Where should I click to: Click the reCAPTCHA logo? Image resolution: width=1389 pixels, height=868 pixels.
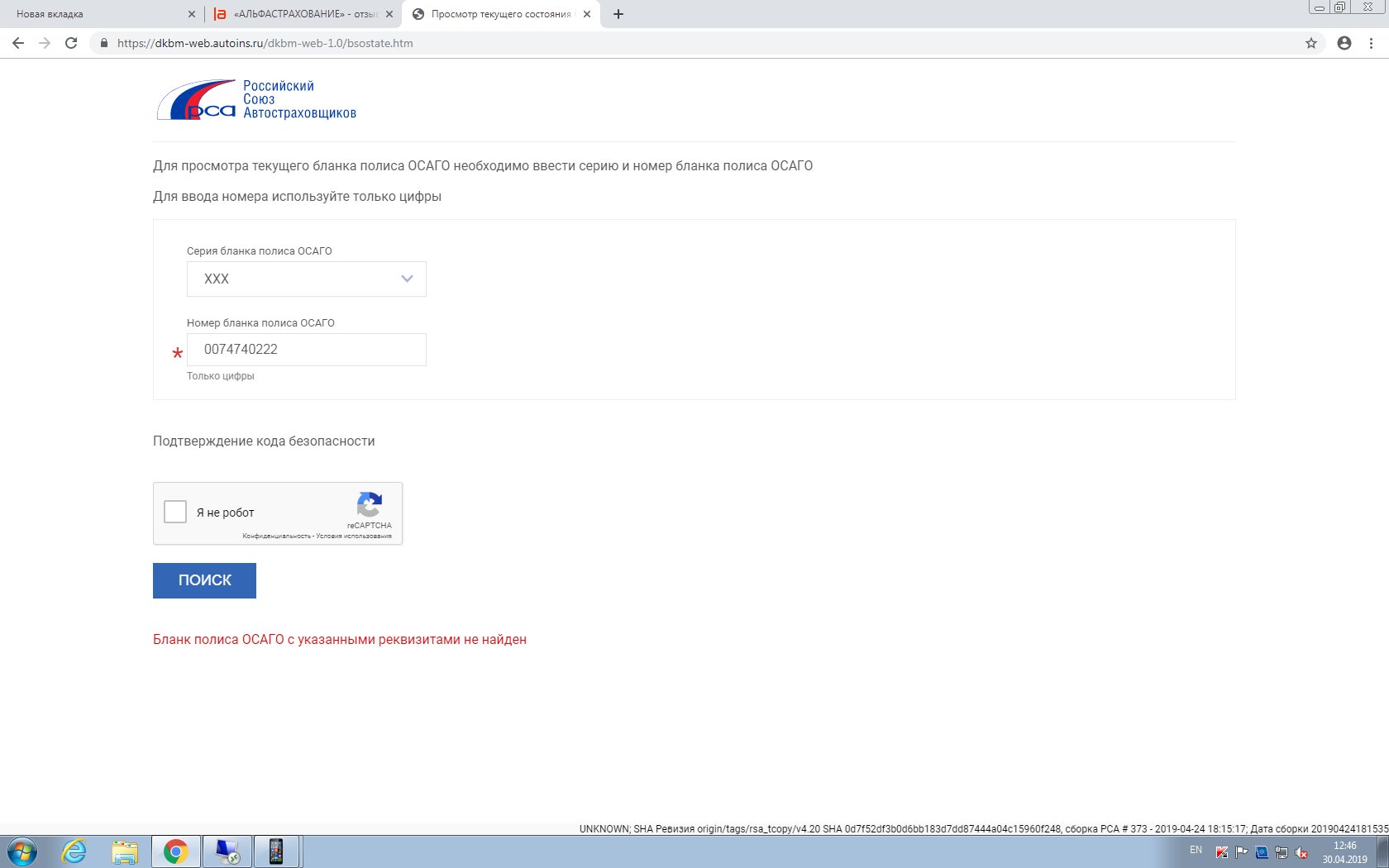coord(370,504)
